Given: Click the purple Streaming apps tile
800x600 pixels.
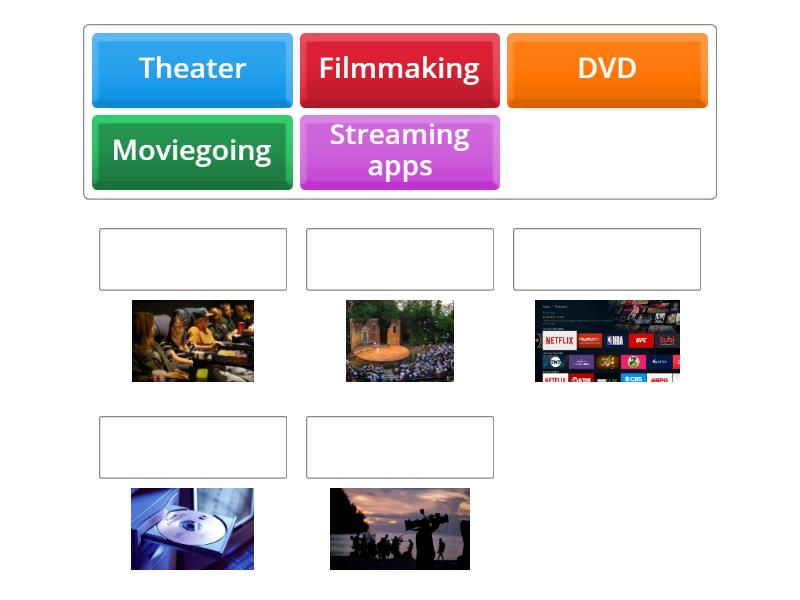Looking at the screenshot, I should coord(399,152).
